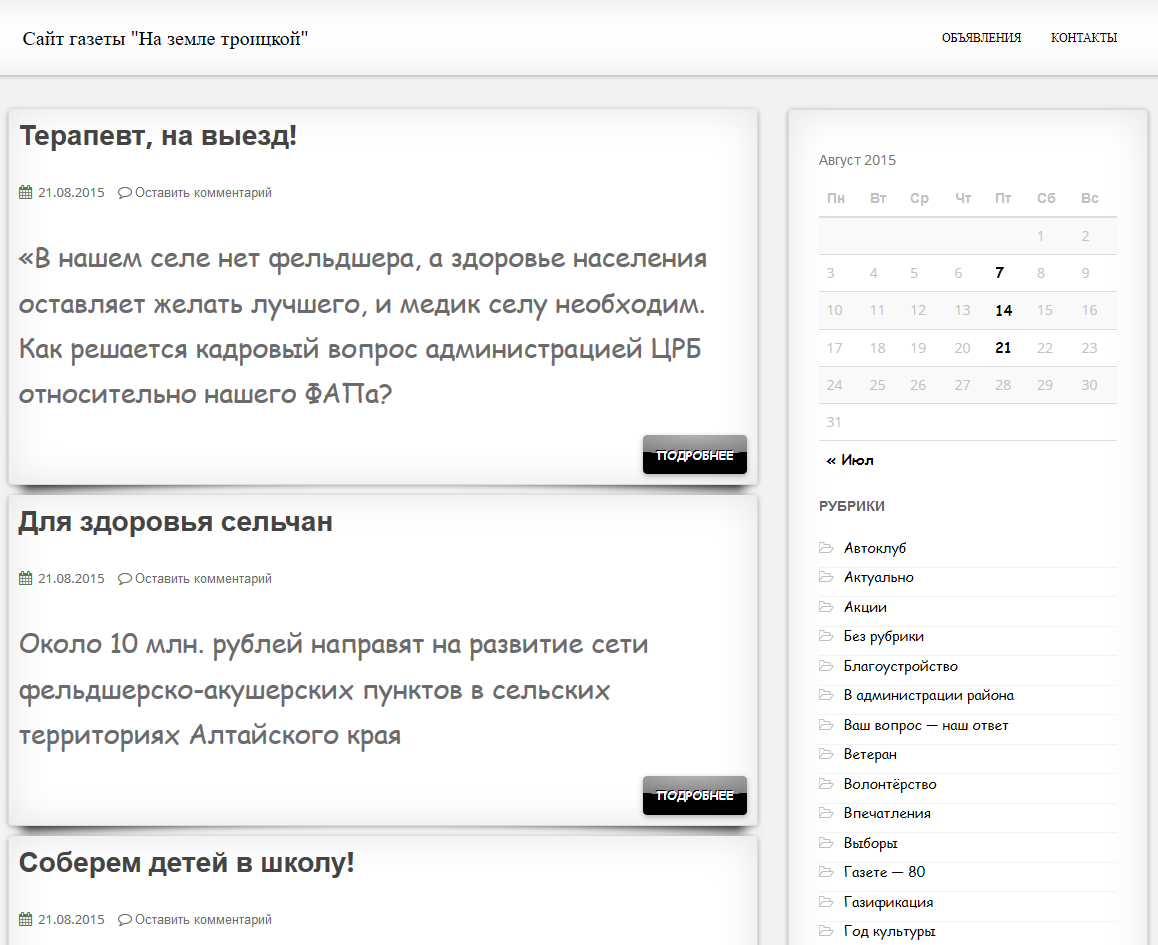Click the РУБРИКИ section heading
The image size is (1158, 945).
click(x=852, y=506)
